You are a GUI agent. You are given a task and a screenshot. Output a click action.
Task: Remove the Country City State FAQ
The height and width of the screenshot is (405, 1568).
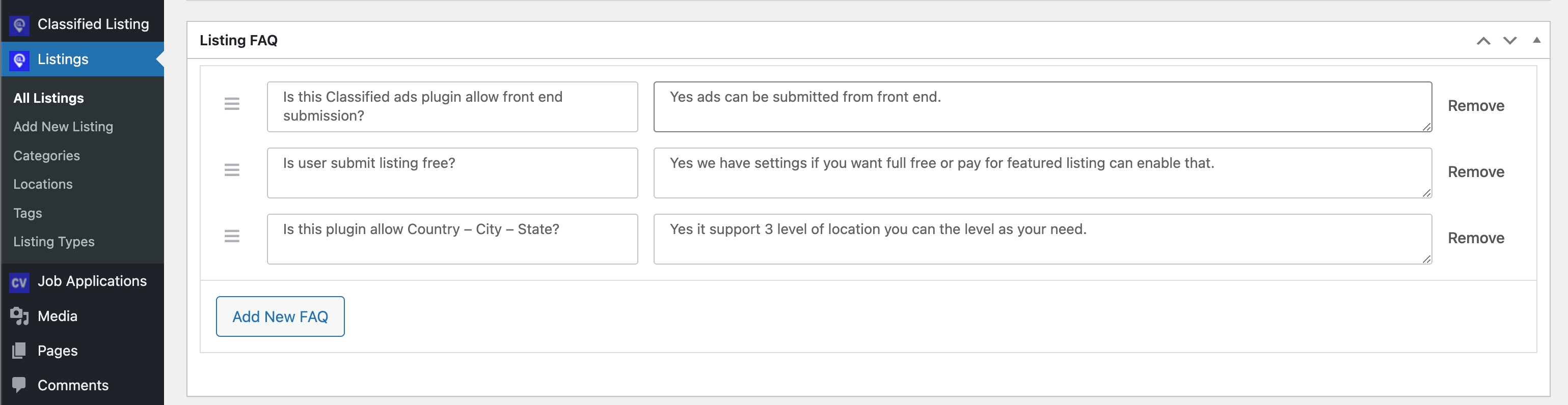click(x=1476, y=239)
